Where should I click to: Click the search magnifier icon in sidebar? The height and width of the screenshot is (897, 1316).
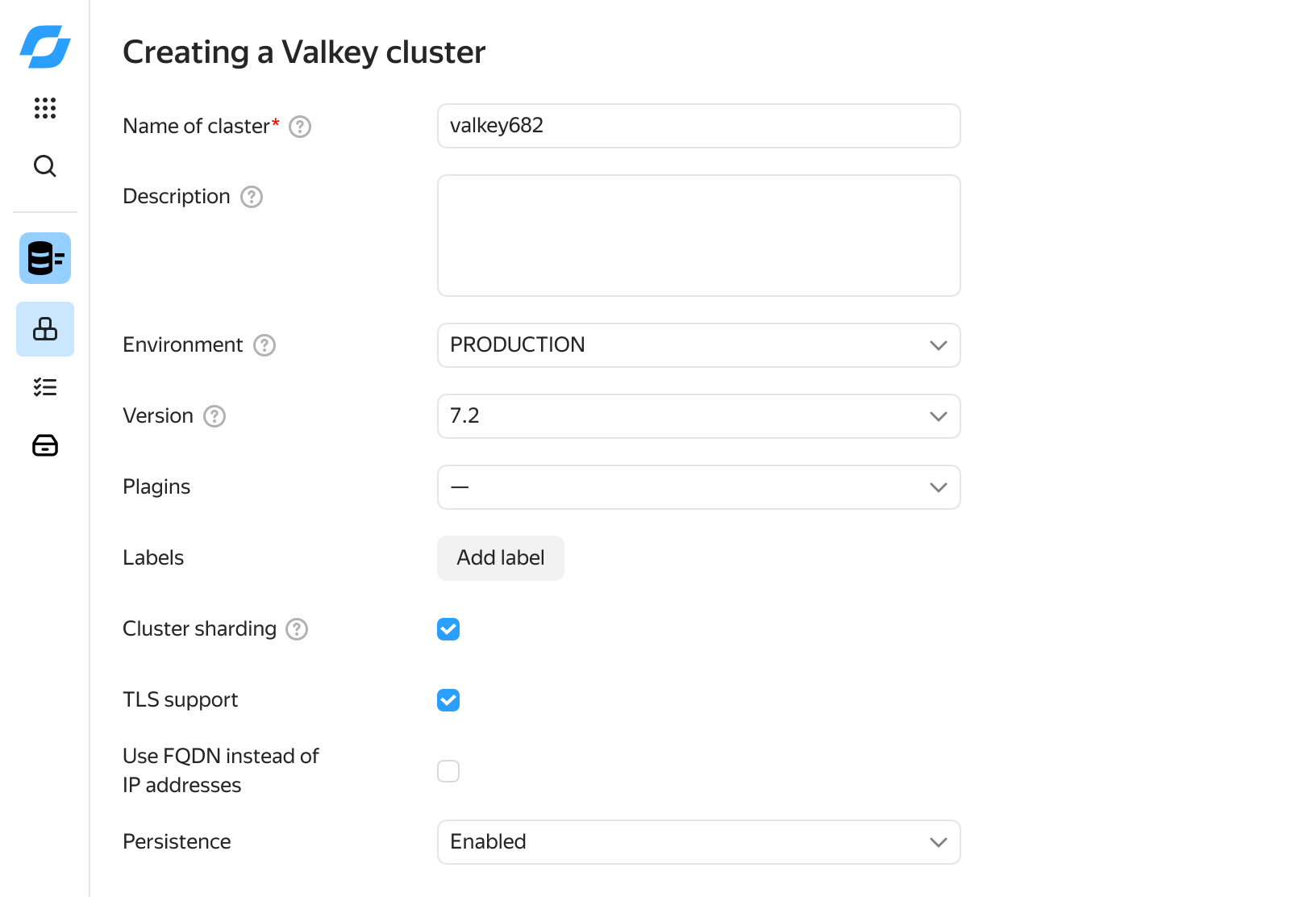pyautogui.click(x=45, y=166)
